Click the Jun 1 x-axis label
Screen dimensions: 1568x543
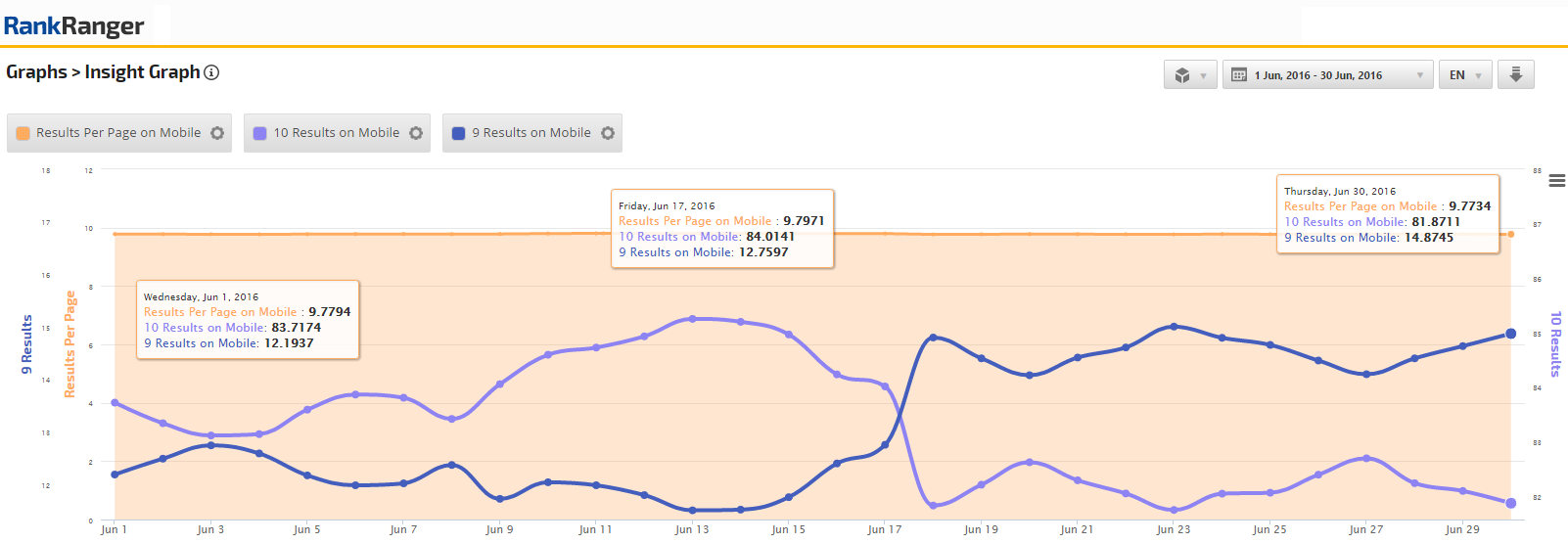pyautogui.click(x=114, y=529)
